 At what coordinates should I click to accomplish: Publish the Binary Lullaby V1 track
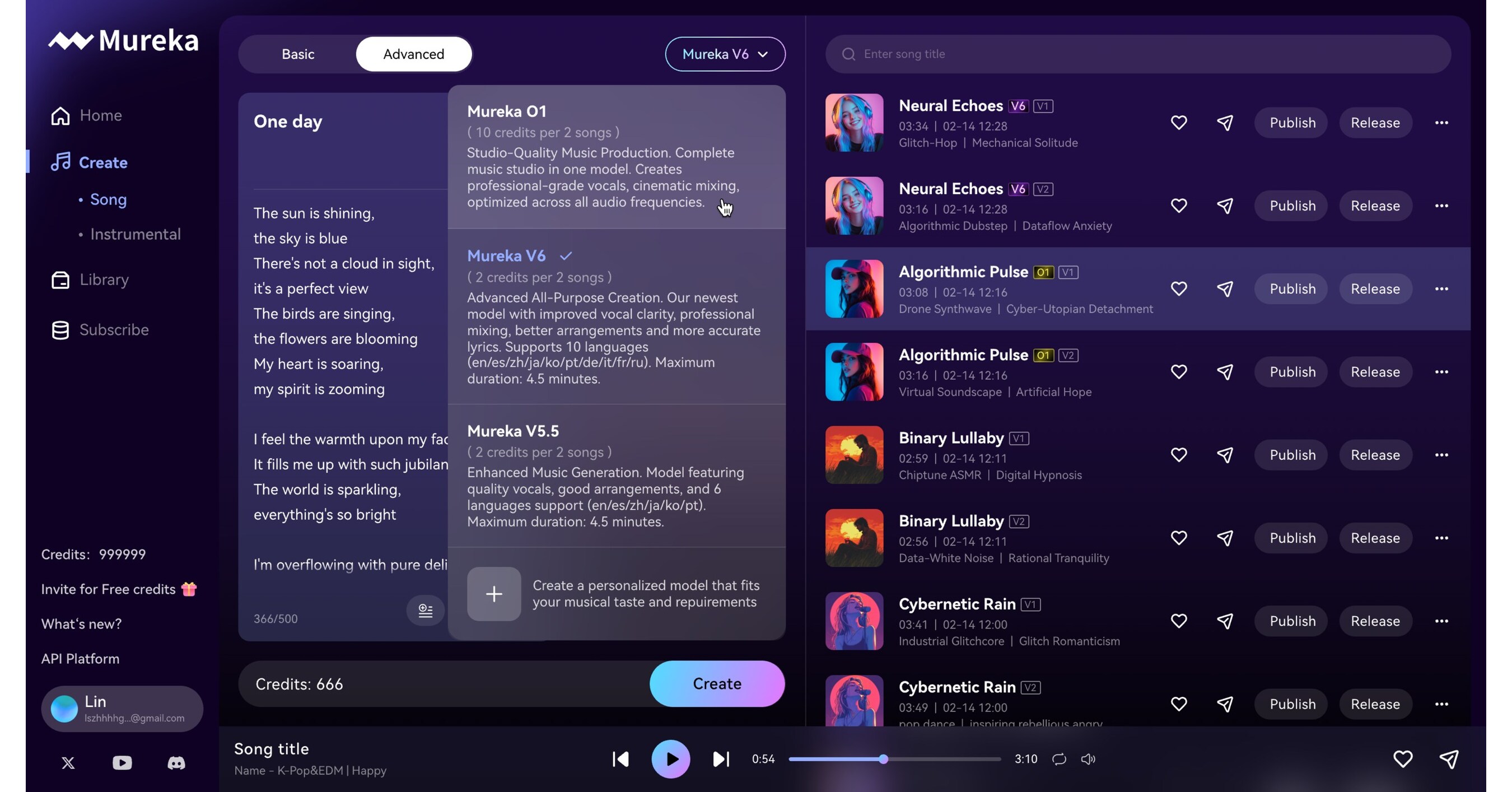point(1291,454)
